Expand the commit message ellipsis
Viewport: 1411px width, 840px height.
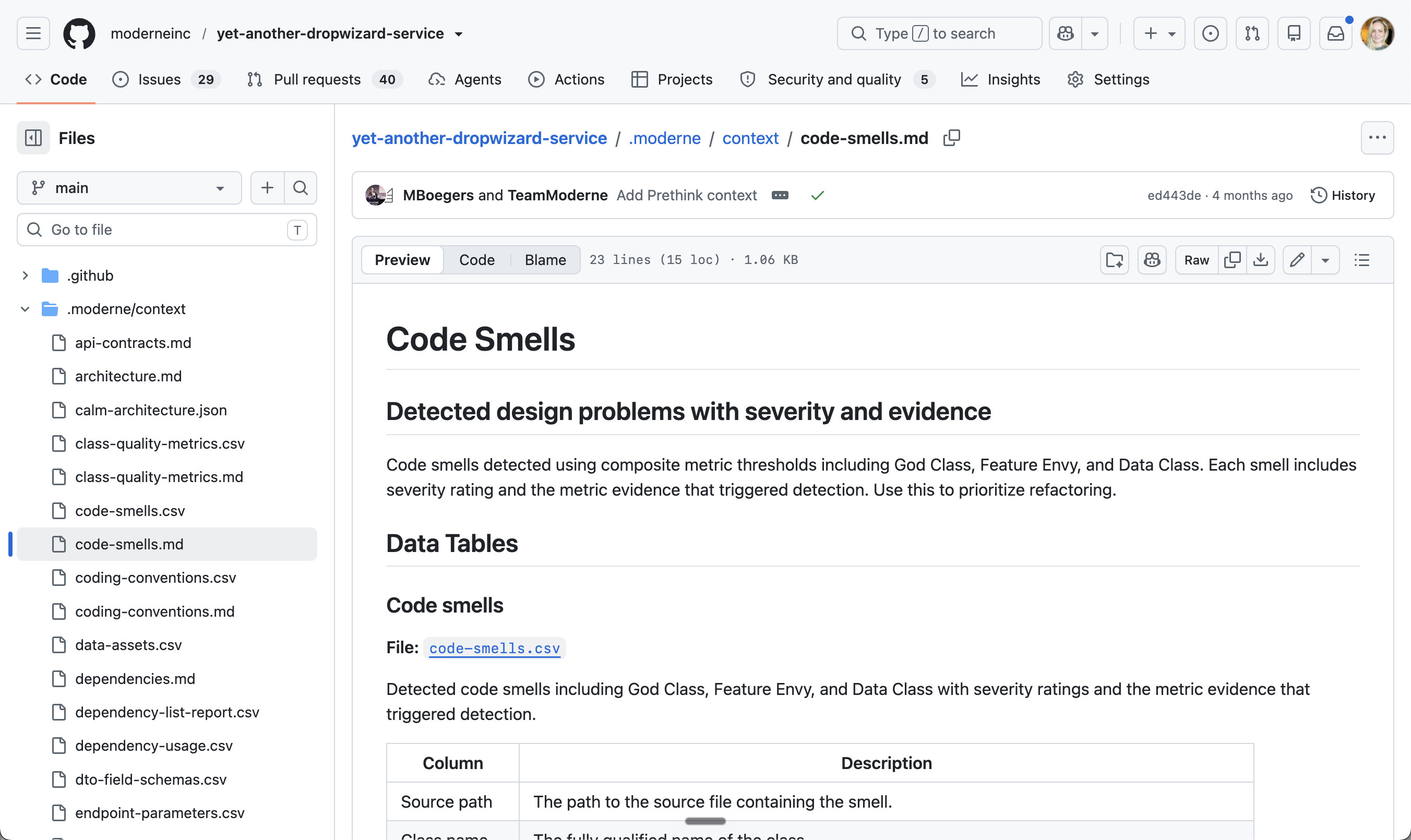pyautogui.click(x=780, y=195)
